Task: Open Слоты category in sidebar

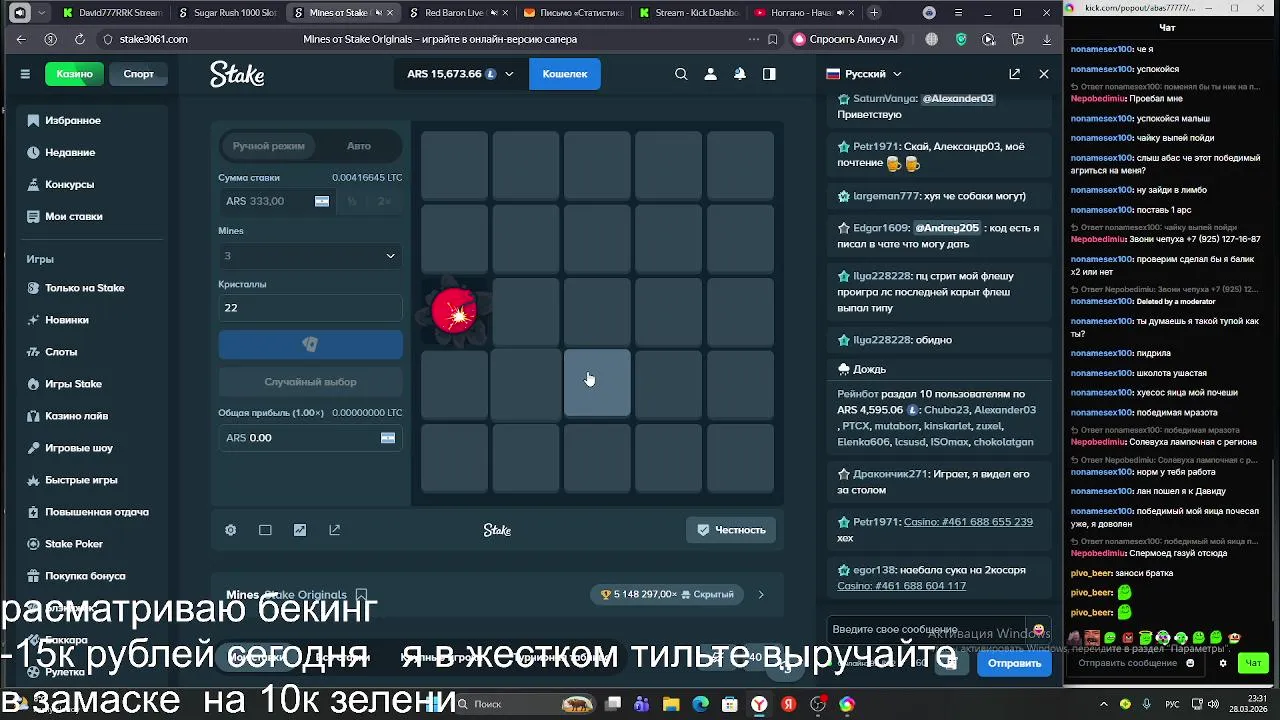Action: (61, 352)
